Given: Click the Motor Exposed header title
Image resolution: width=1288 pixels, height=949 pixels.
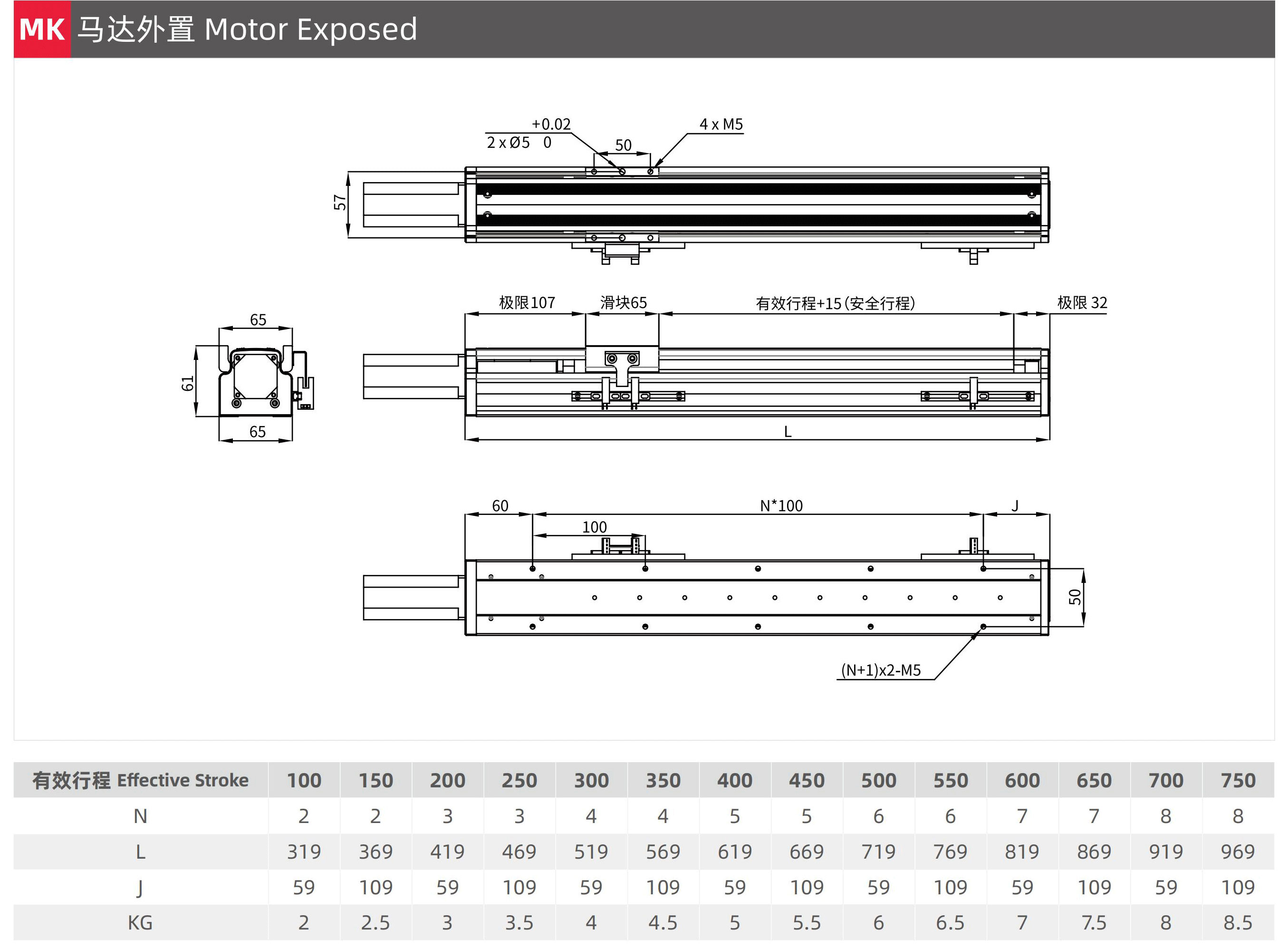Looking at the screenshot, I should point(247,29).
